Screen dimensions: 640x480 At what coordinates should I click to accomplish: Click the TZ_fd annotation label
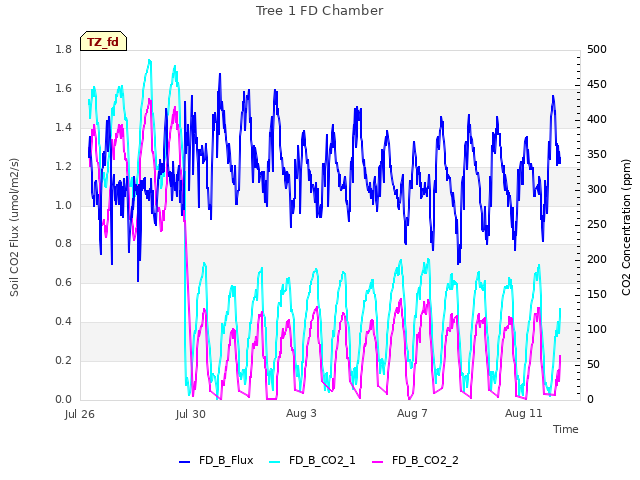pyautogui.click(x=103, y=41)
